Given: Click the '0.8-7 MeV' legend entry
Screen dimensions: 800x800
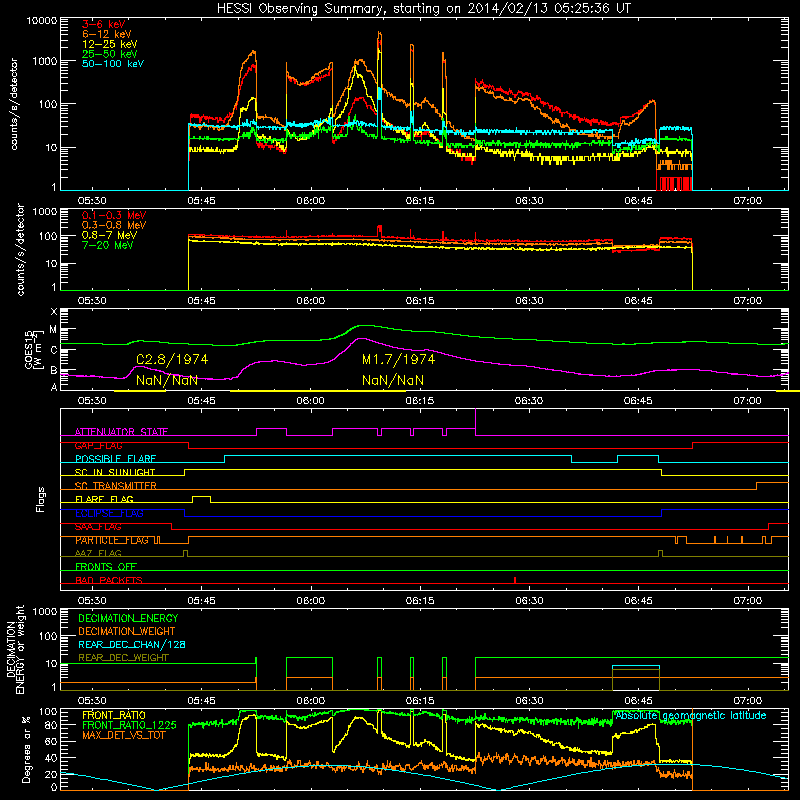Looking at the screenshot, I should pyautogui.click(x=109, y=235).
